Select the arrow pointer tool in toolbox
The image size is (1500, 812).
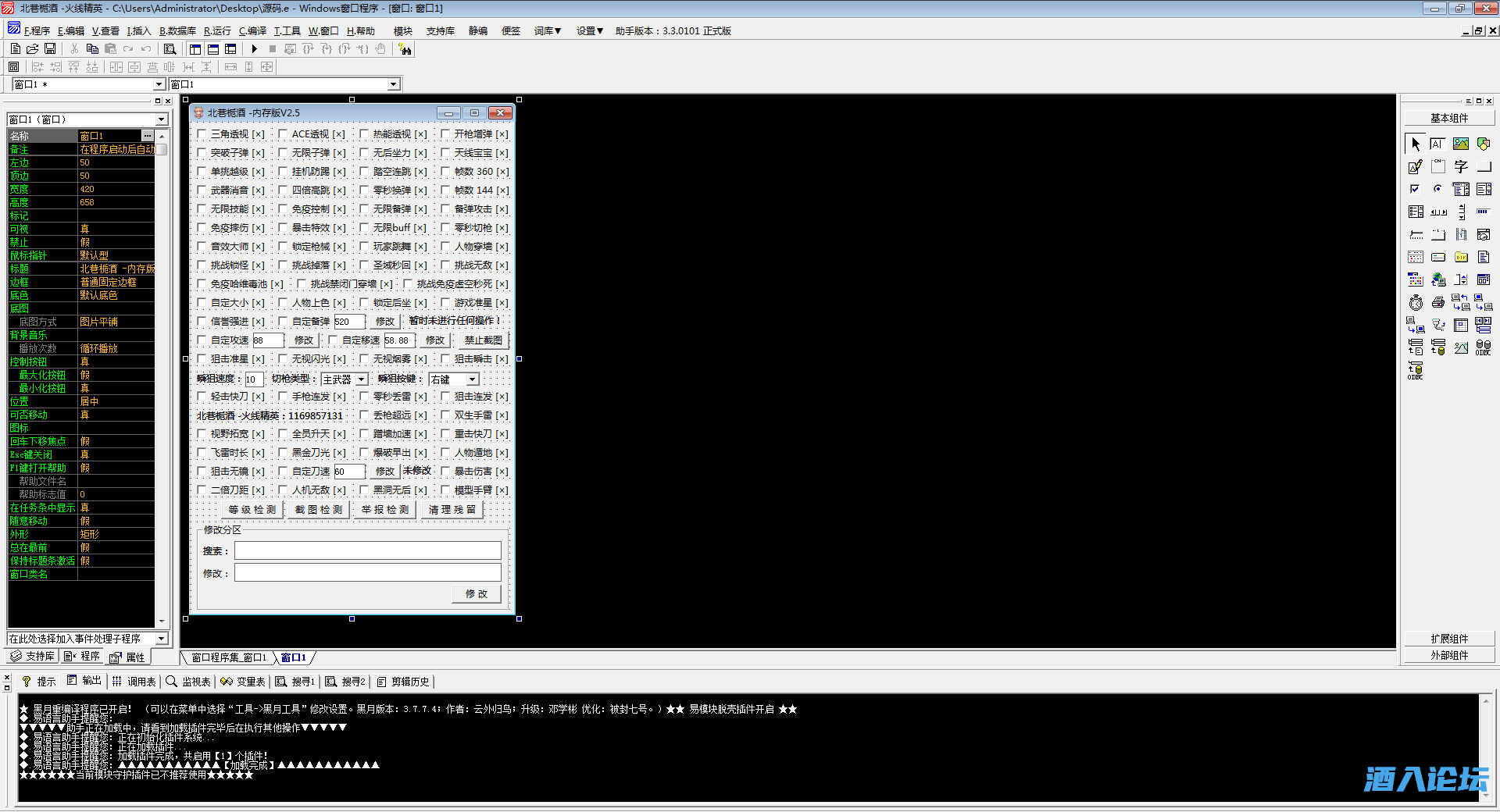coord(1416,144)
